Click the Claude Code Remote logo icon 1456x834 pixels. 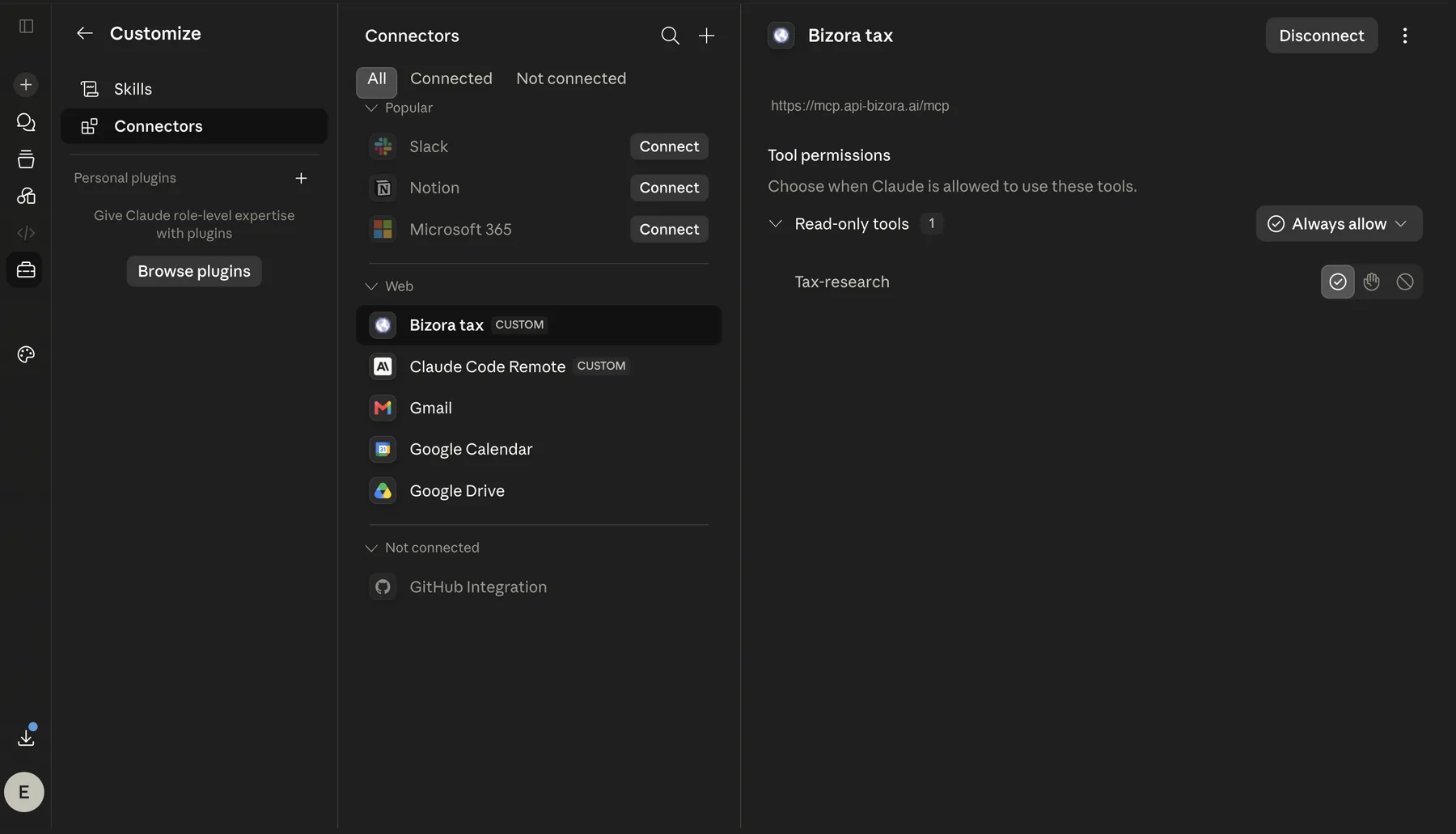pyautogui.click(x=383, y=366)
